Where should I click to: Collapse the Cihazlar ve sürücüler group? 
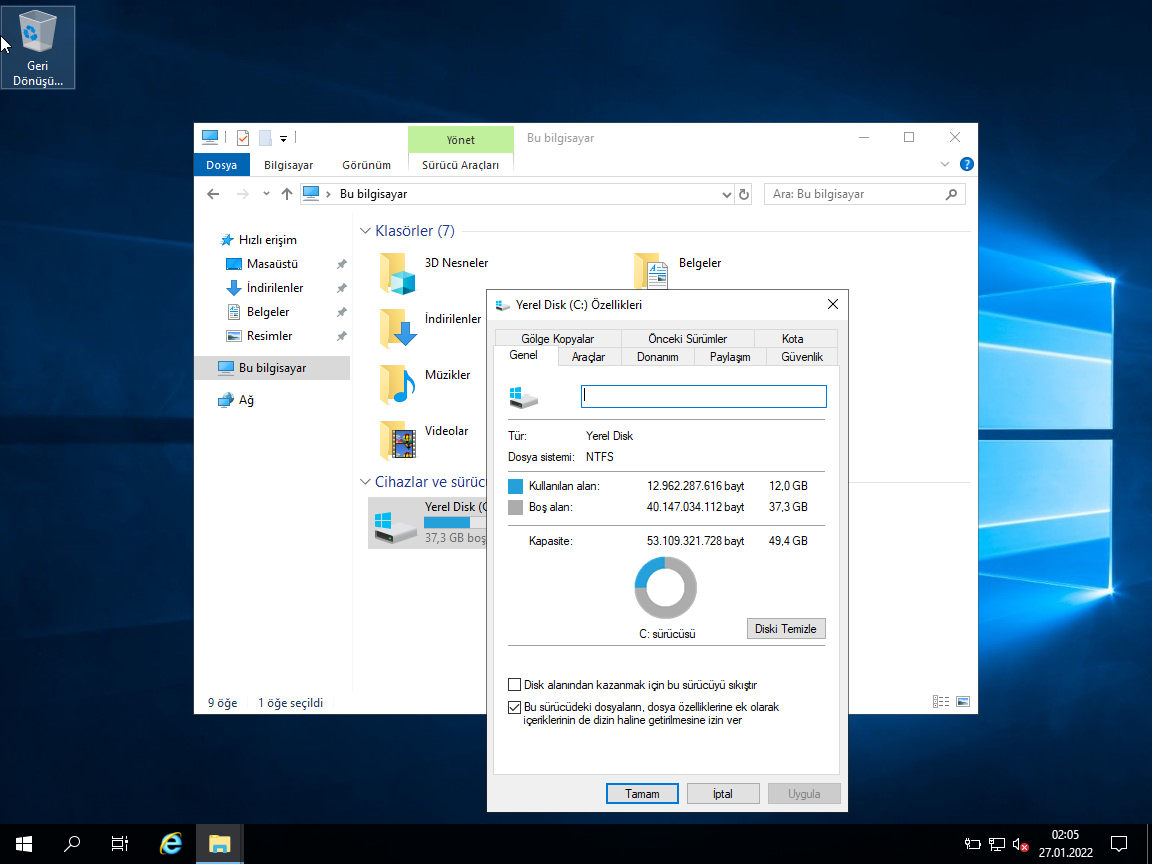(365, 482)
